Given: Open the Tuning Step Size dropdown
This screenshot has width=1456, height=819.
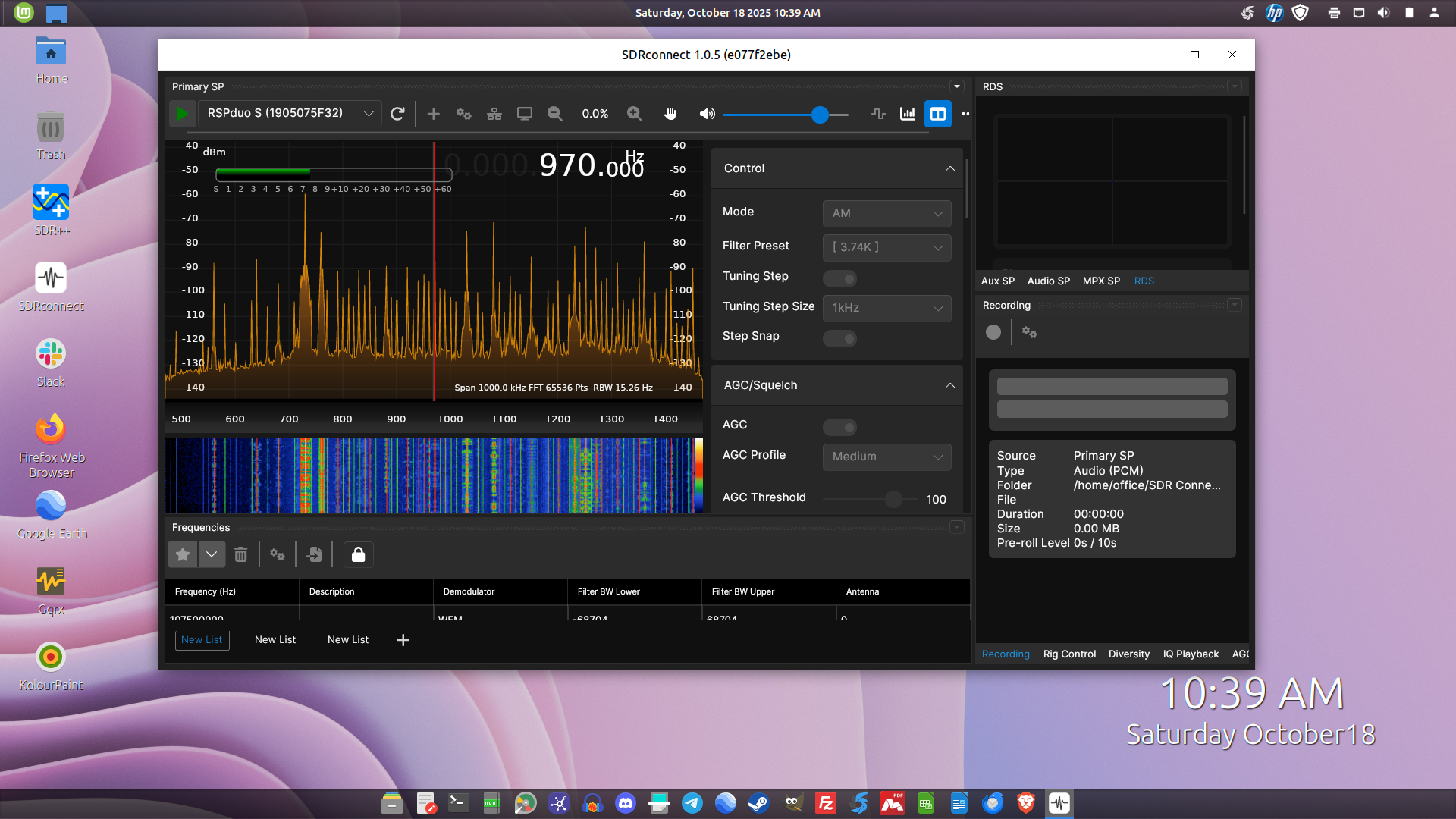Looking at the screenshot, I should [886, 308].
